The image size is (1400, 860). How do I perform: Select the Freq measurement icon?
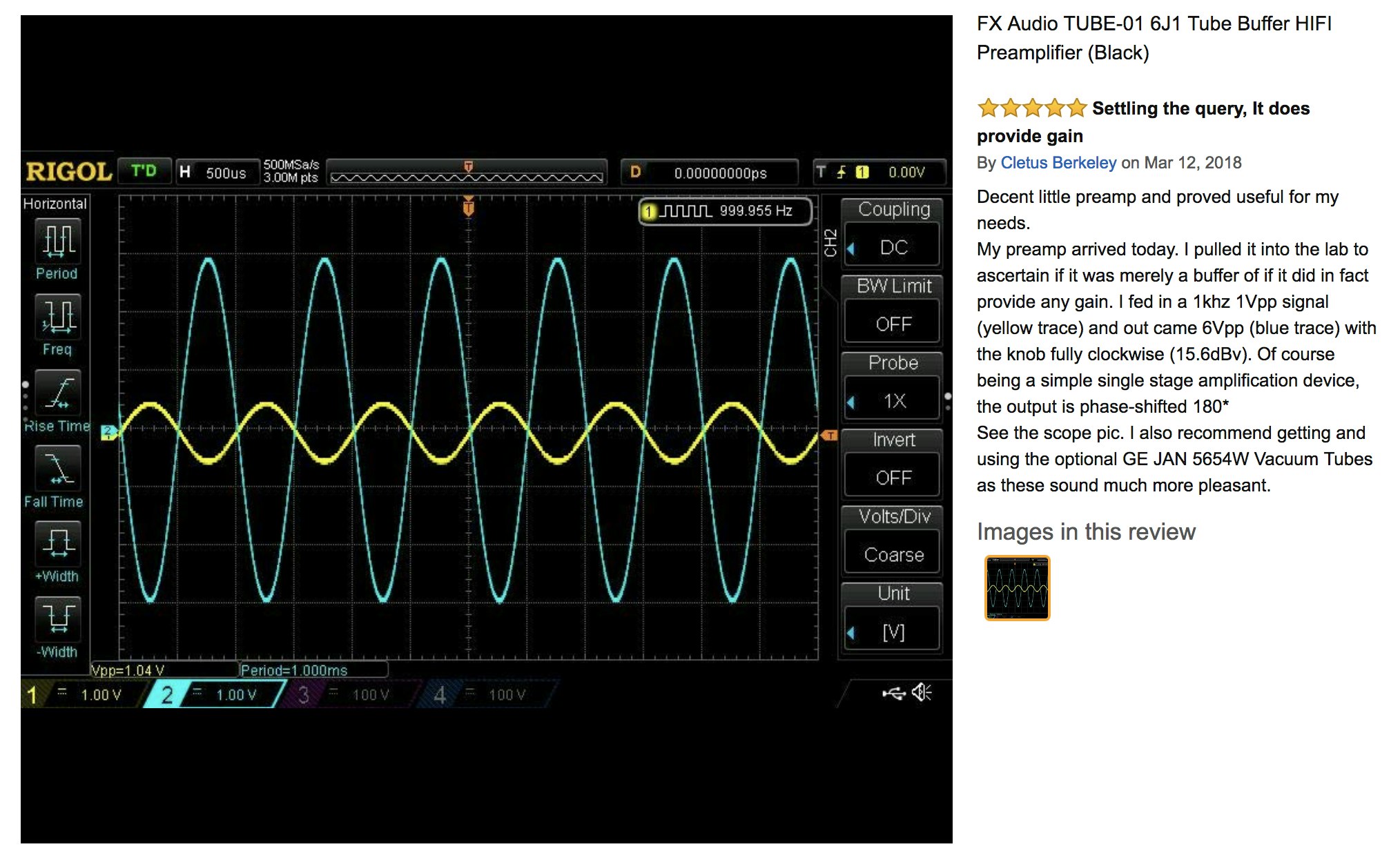(x=59, y=317)
